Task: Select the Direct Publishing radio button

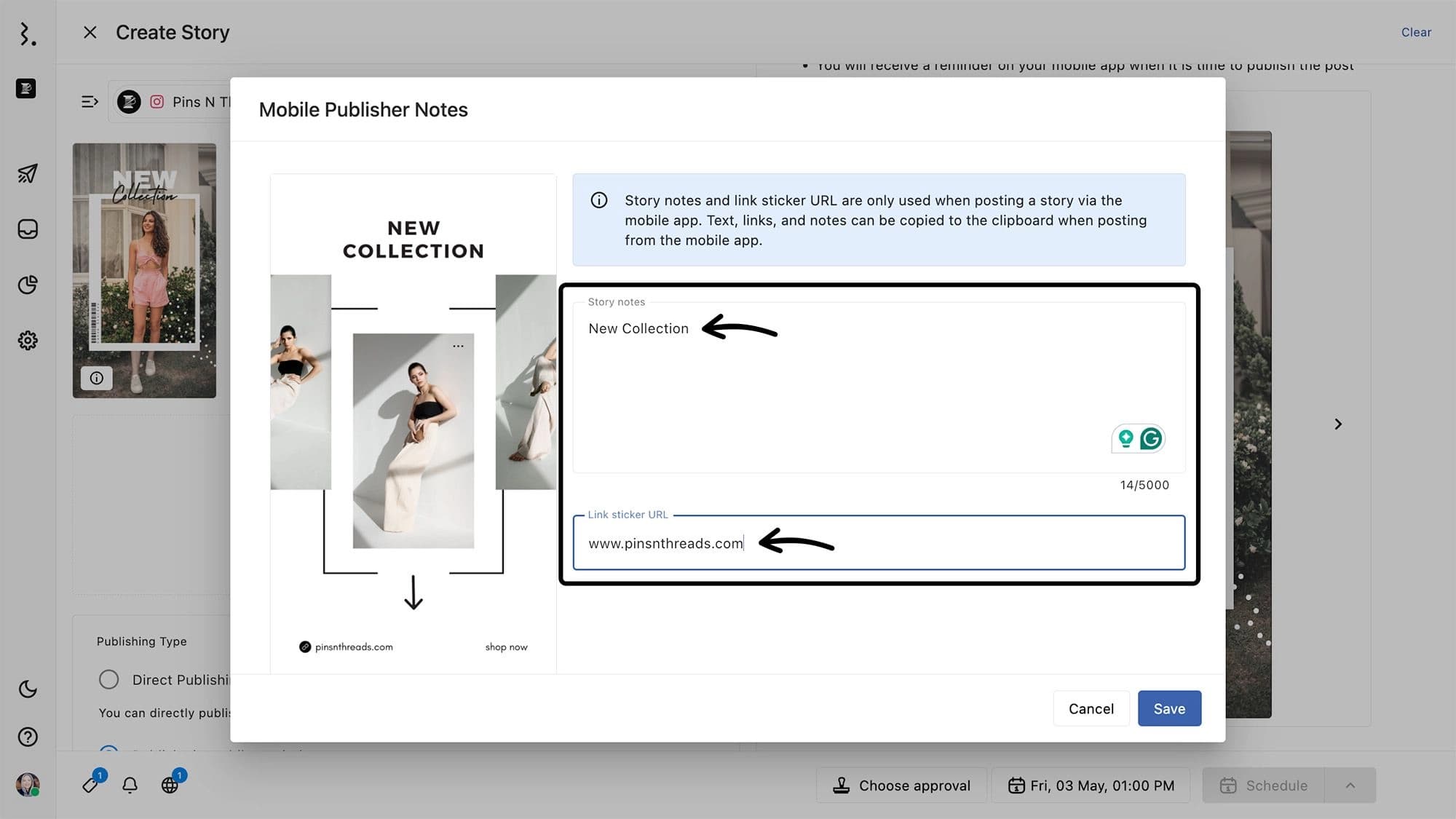Action: click(108, 679)
